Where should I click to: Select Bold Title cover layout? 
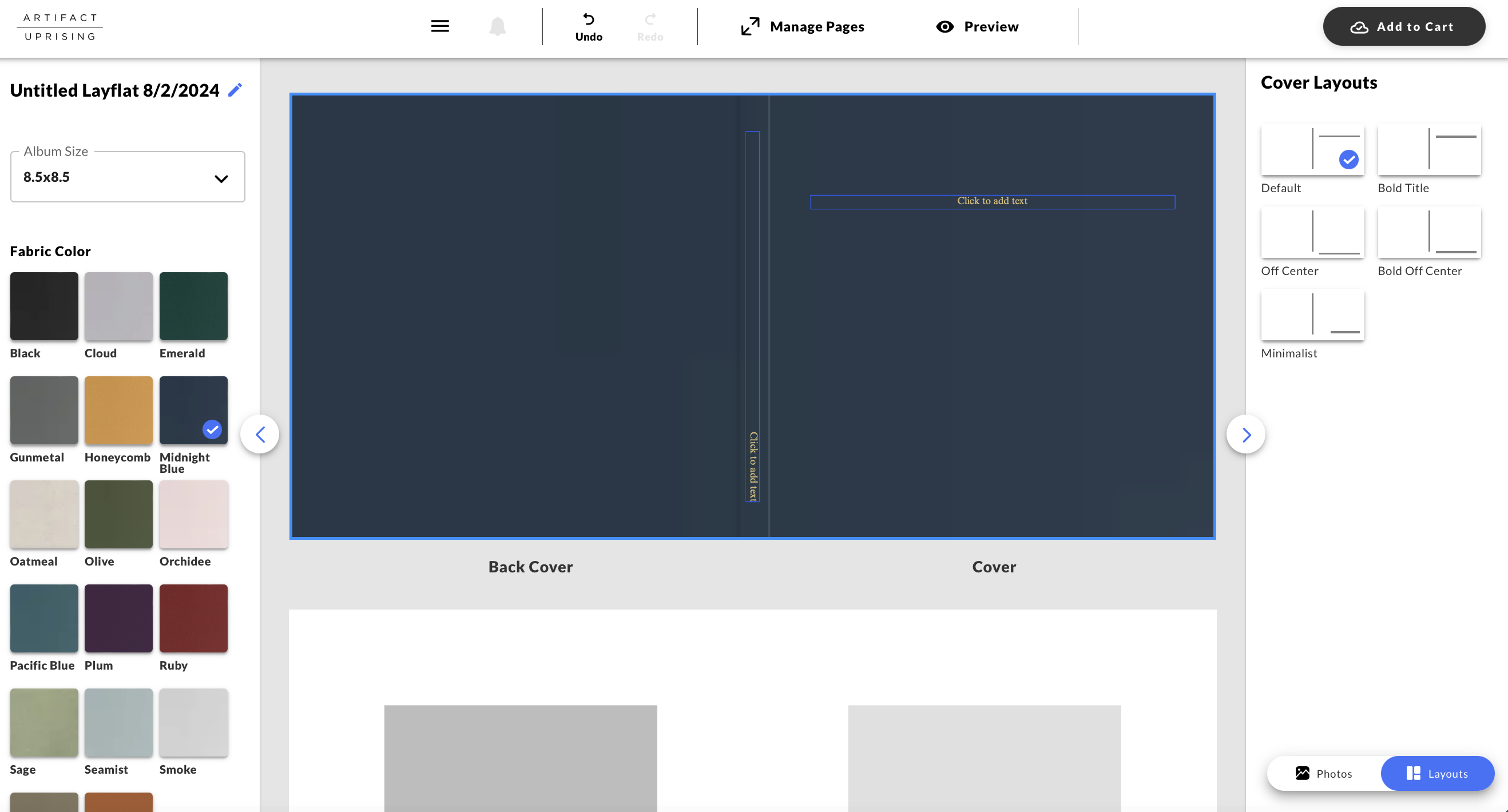click(x=1429, y=150)
